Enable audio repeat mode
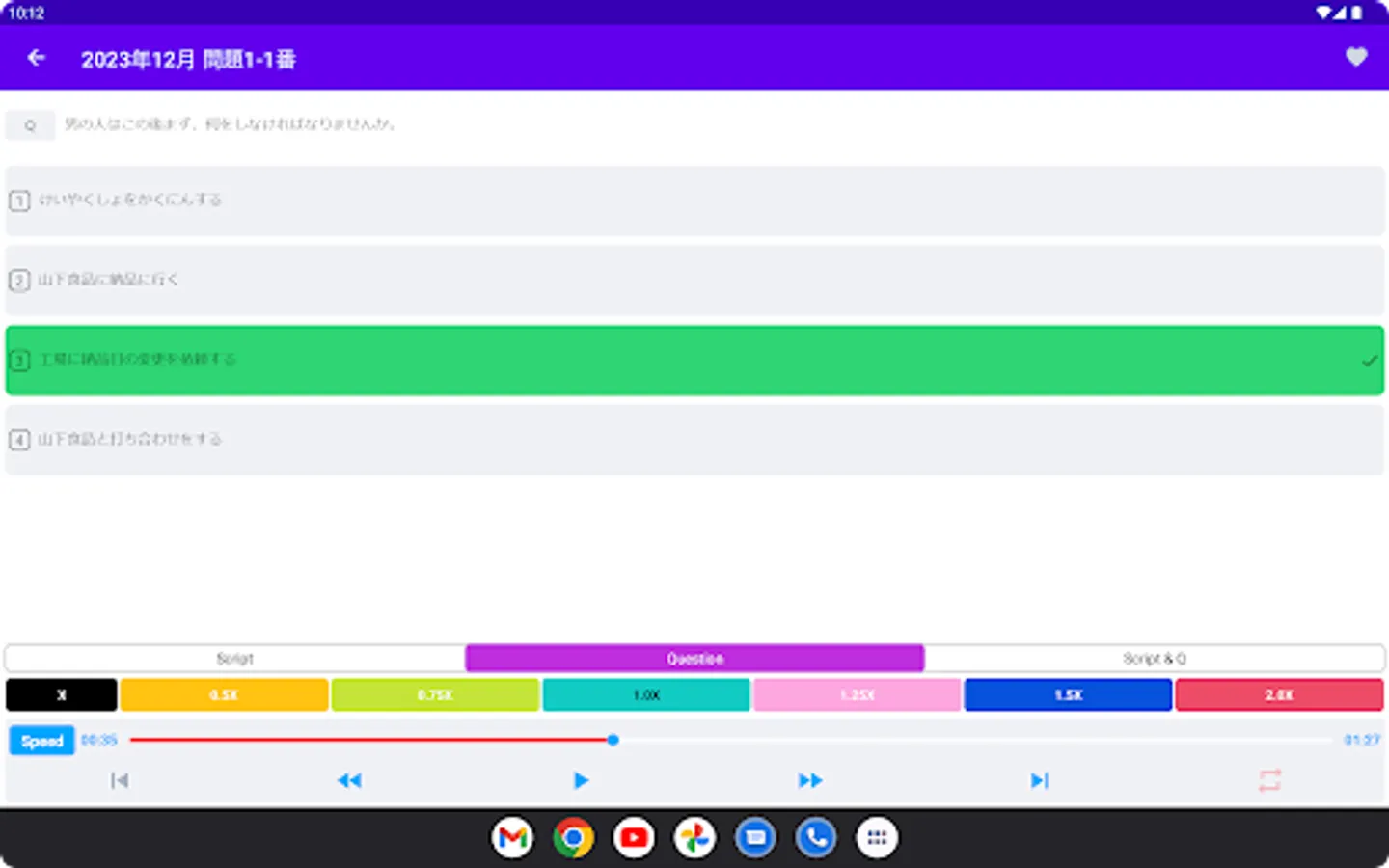This screenshot has width=1389, height=868. [1271, 780]
